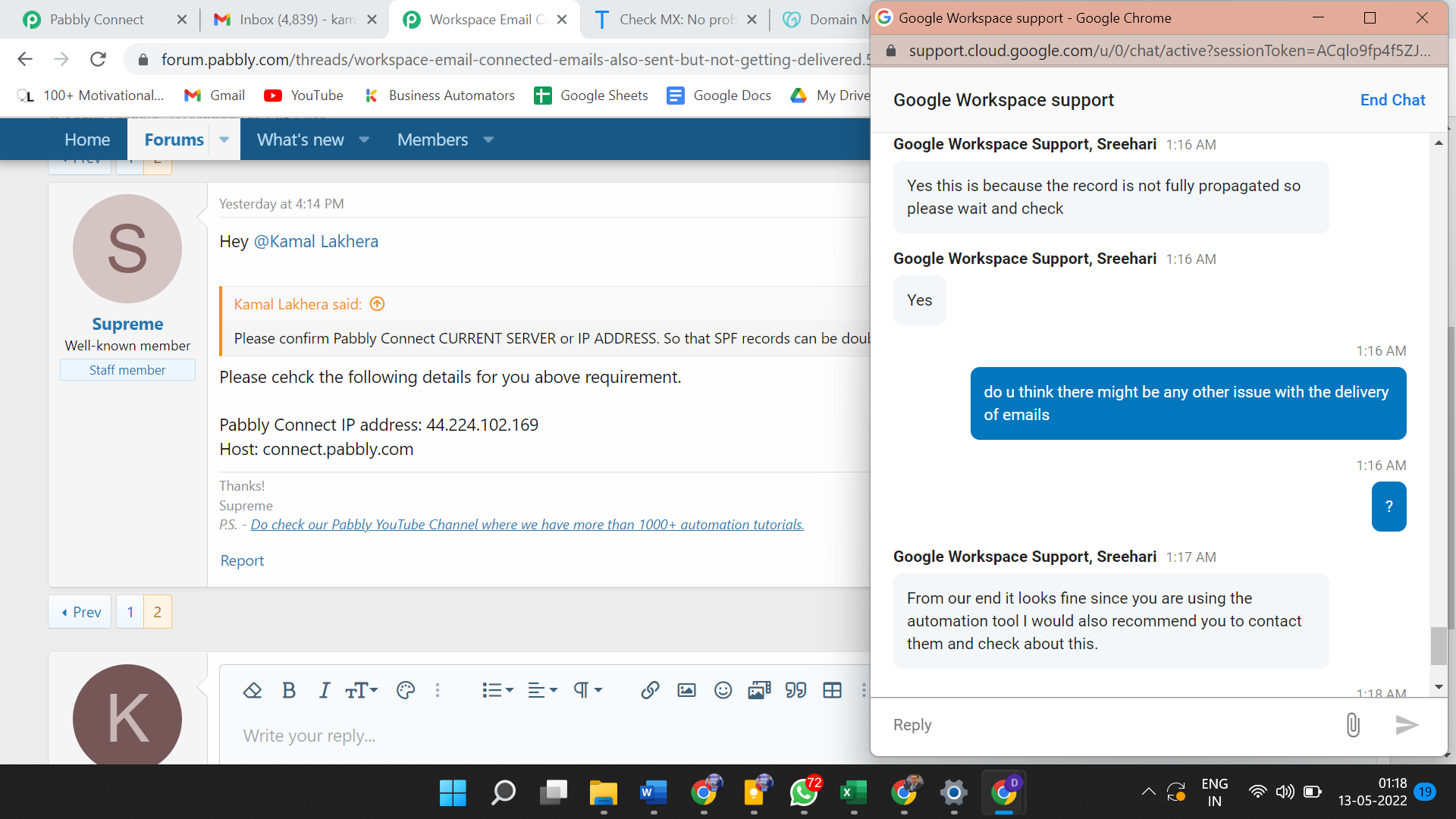The image size is (1456, 819).
Task: Switch to the Pabbly Connect browser tab
Action: [96, 20]
